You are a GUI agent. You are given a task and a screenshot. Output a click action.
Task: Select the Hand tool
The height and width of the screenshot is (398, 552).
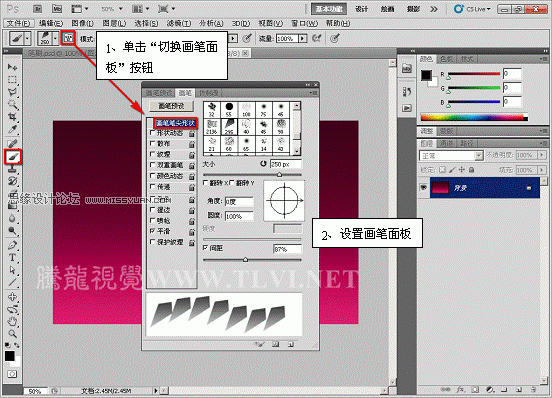point(12,321)
